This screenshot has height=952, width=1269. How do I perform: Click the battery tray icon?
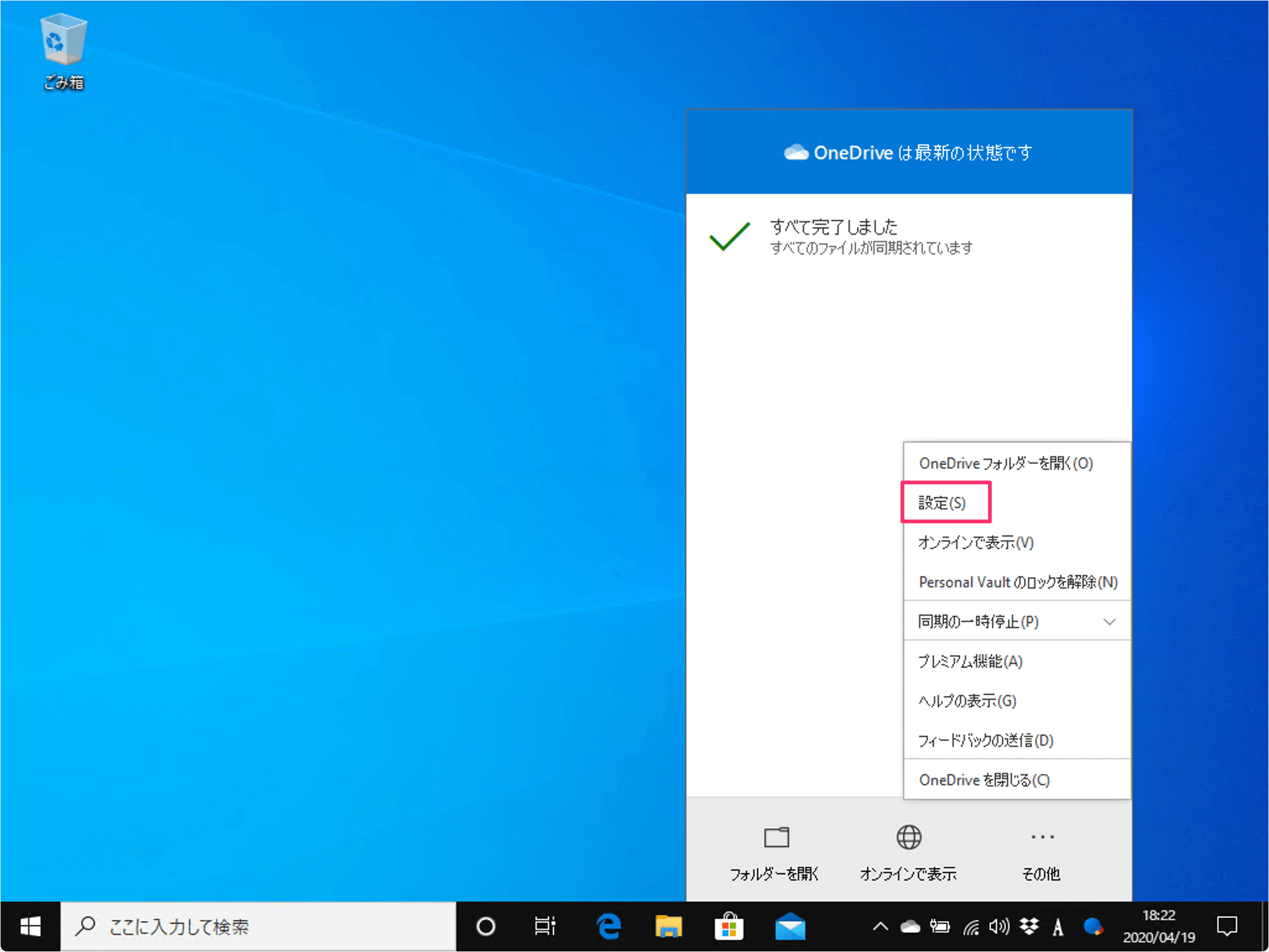[x=940, y=926]
